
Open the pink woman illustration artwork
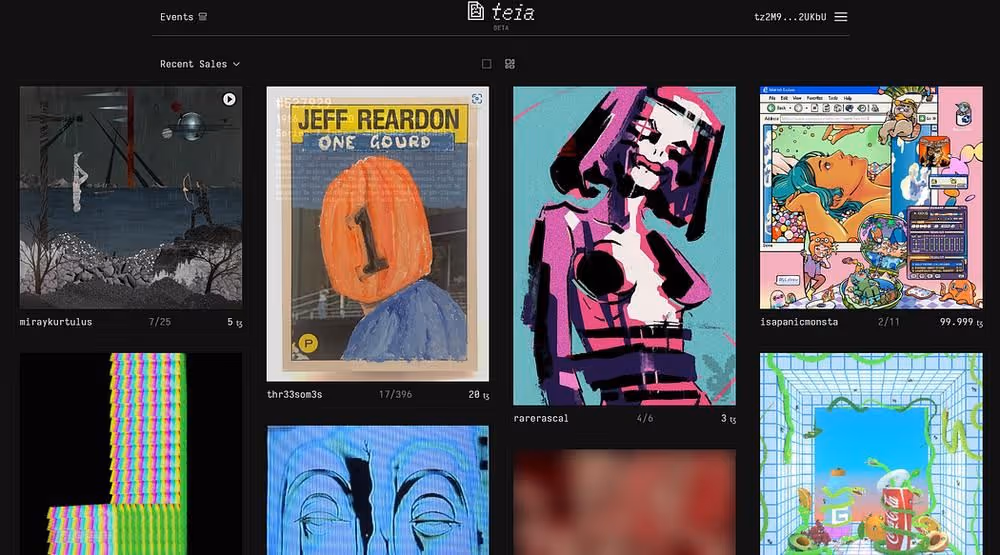click(x=624, y=246)
